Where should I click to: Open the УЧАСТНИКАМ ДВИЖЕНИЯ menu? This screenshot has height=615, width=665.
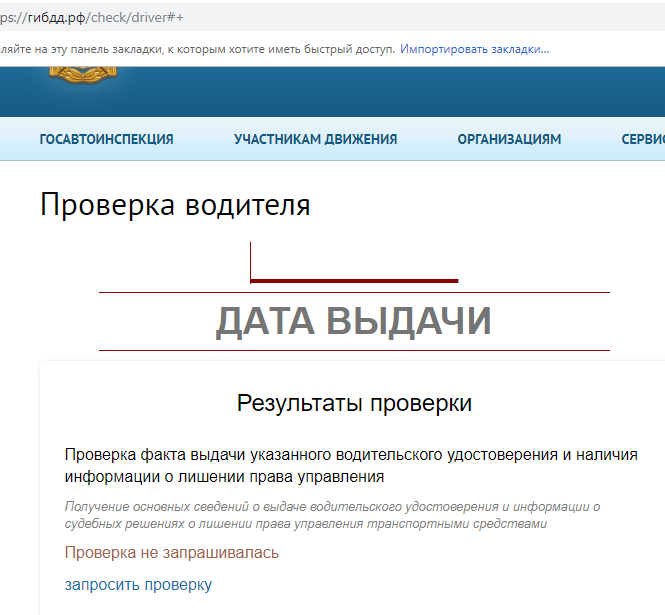click(x=315, y=140)
